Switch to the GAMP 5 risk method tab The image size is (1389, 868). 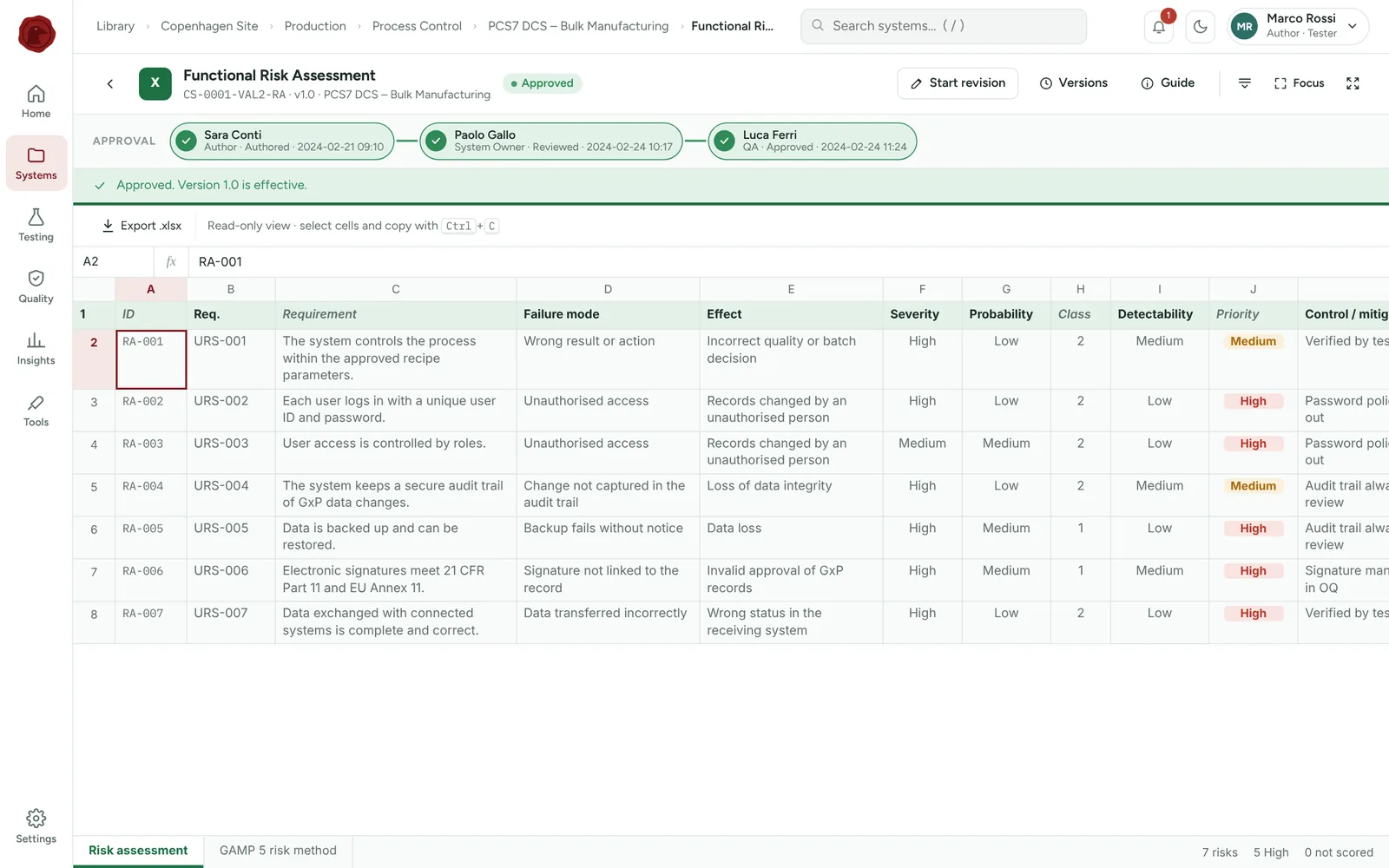(x=278, y=851)
